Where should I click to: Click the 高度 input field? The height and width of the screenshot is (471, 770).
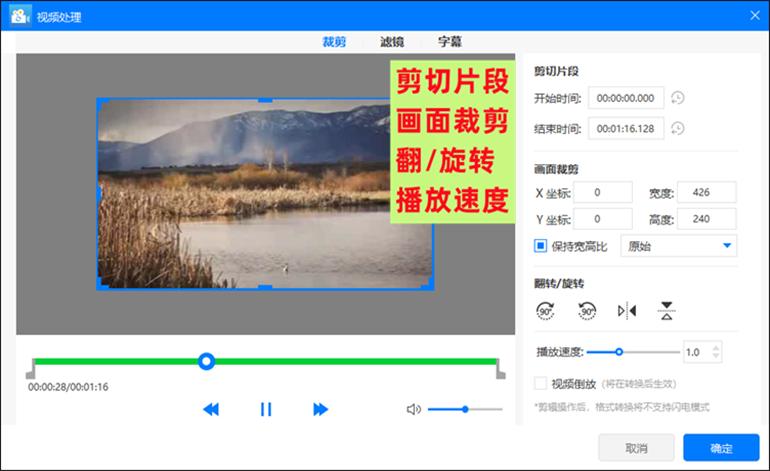[707, 219]
